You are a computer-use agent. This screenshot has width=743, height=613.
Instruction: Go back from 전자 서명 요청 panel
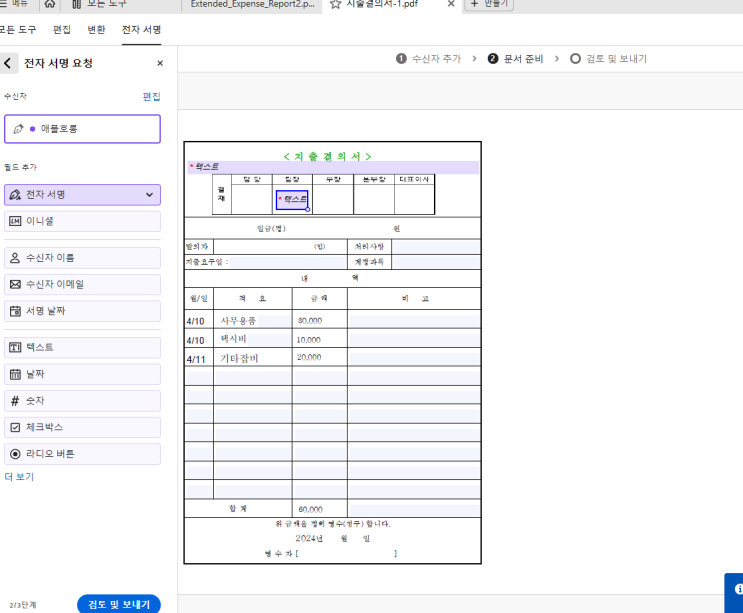pos(8,63)
